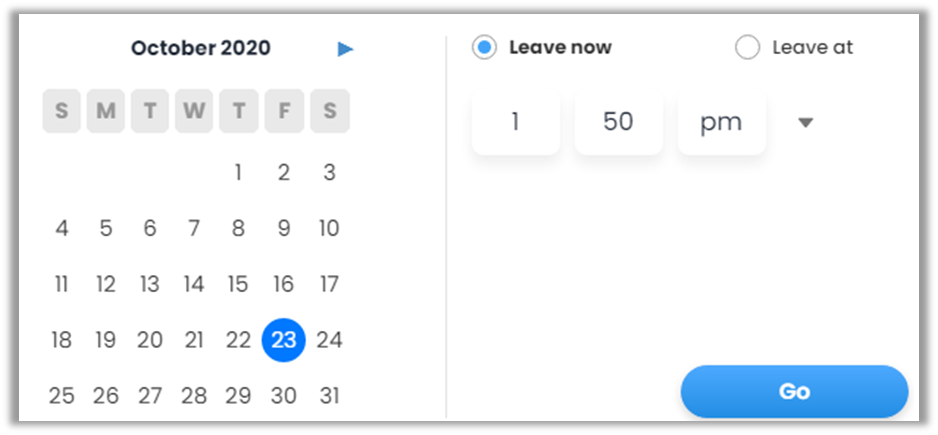Pick October 4 on the calendar
The image size is (938, 435).
click(x=62, y=229)
